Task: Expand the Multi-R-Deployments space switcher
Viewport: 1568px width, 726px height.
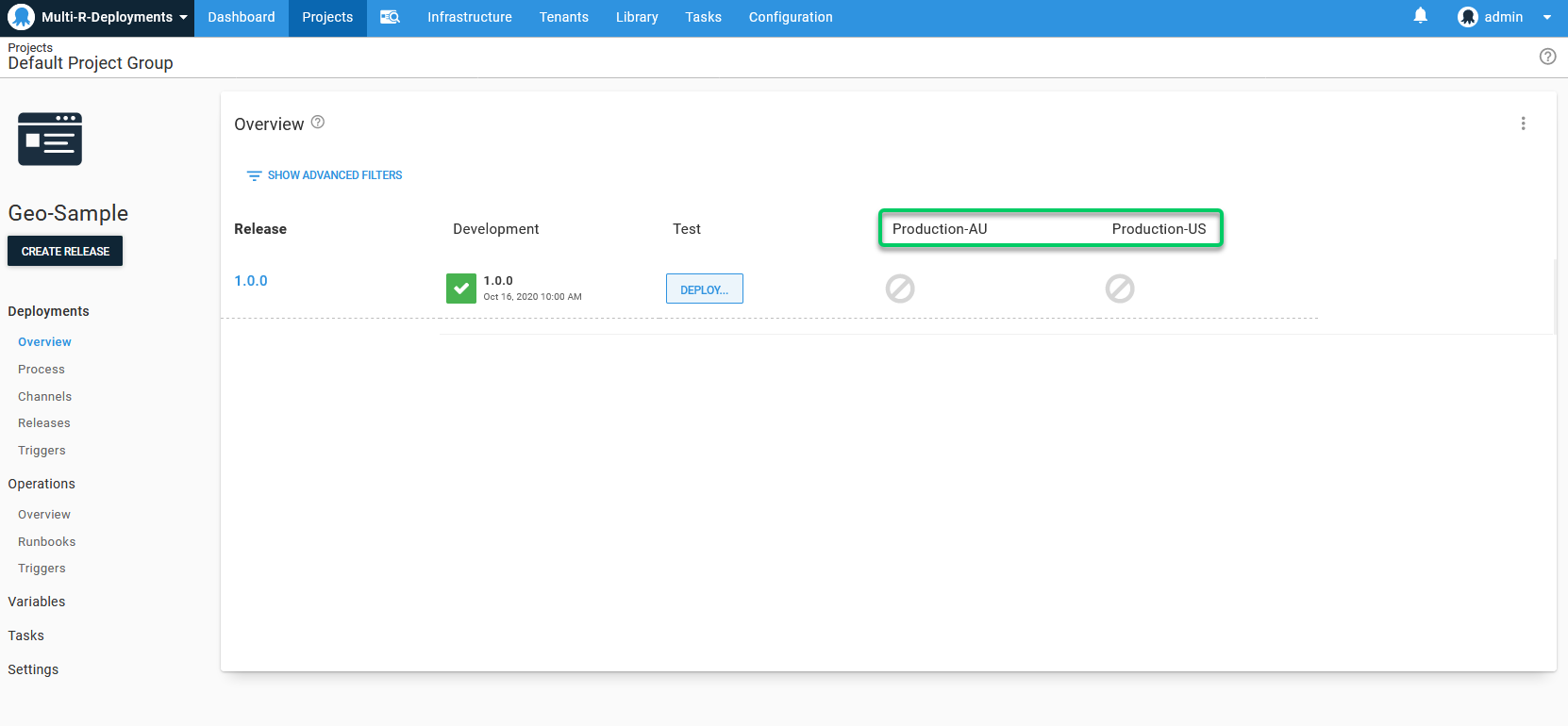Action: 98,18
